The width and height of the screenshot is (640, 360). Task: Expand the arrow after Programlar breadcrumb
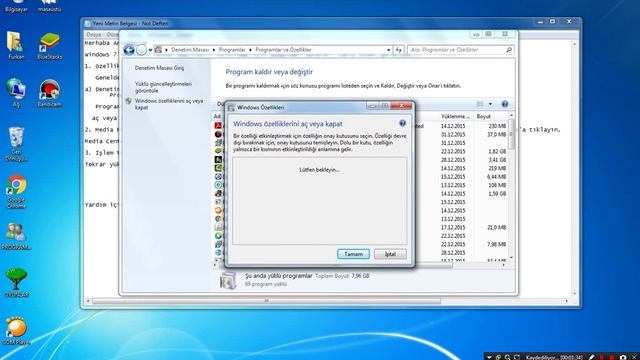pyautogui.click(x=250, y=50)
